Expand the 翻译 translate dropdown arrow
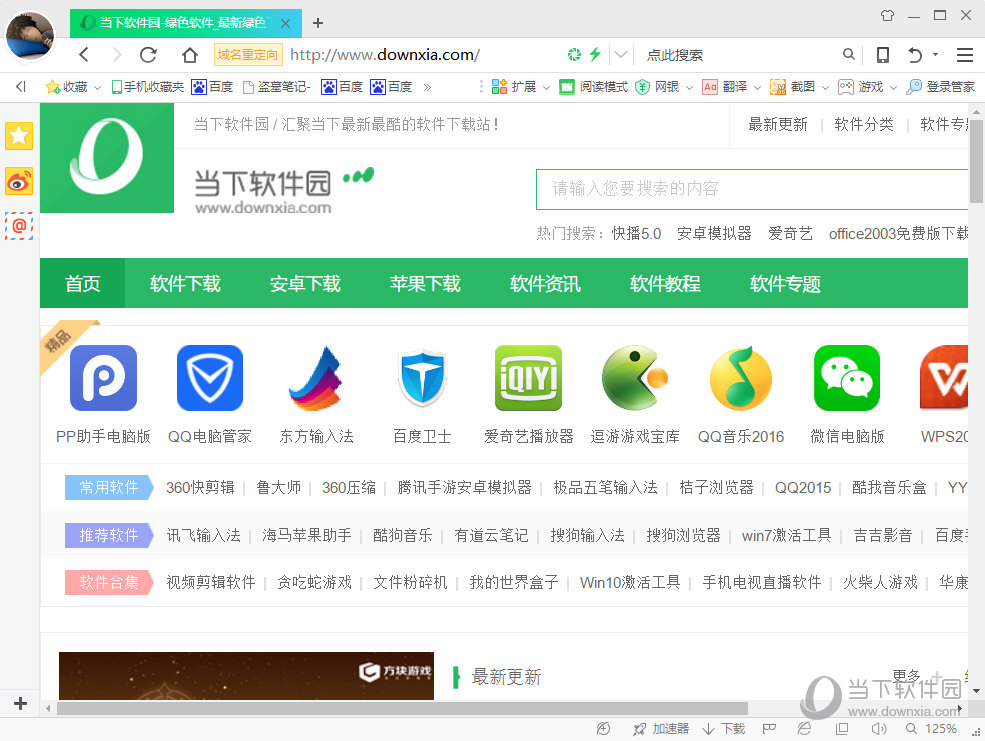The image size is (985, 741). [757, 87]
